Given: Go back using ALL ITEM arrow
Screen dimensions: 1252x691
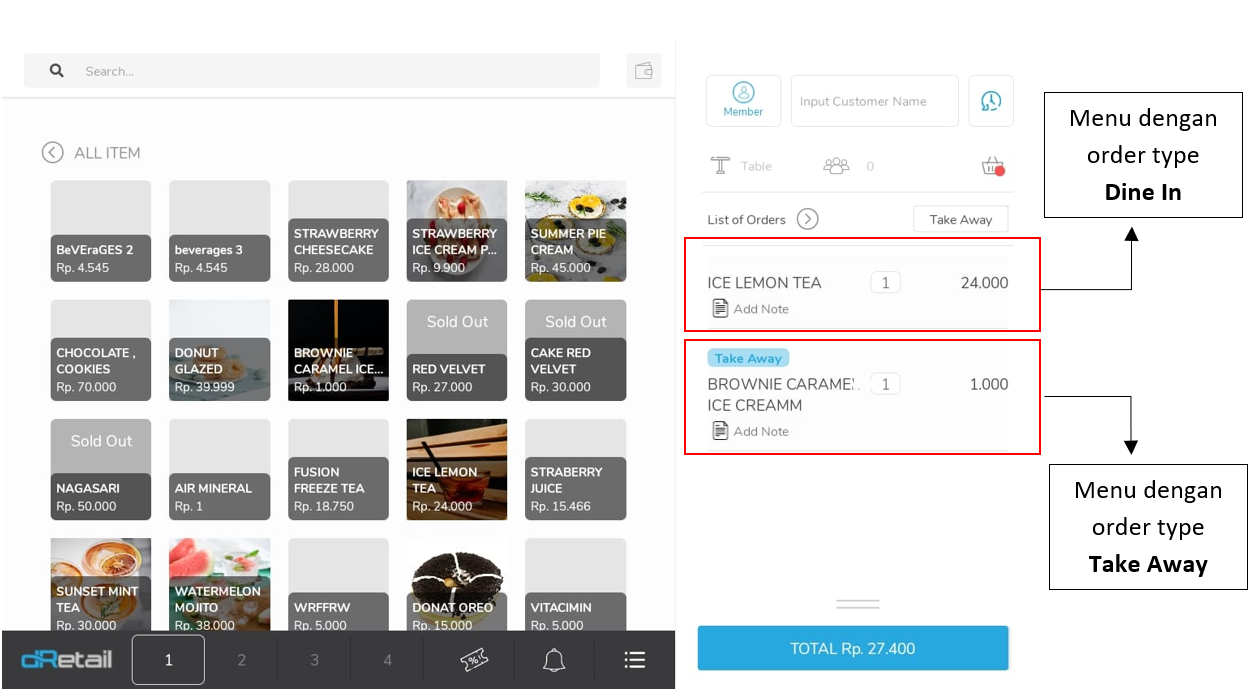Looking at the screenshot, I should pos(52,153).
